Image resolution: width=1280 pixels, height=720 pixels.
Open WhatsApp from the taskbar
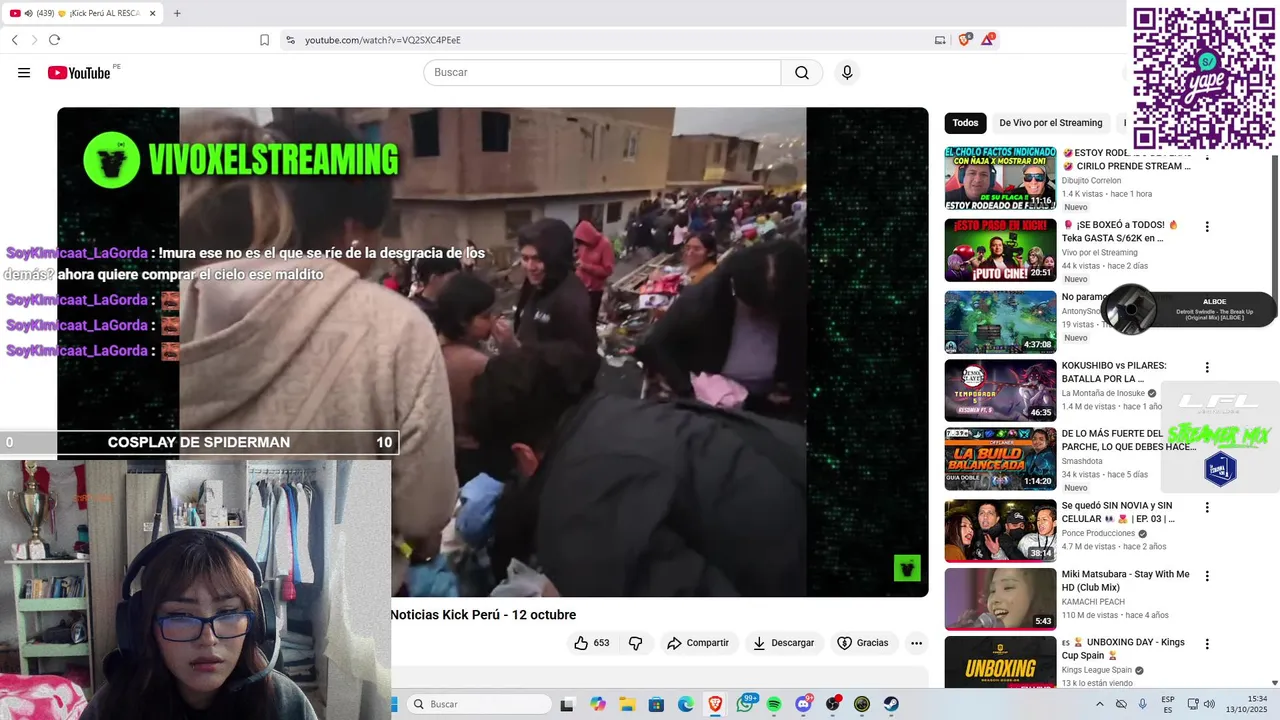pyautogui.click(x=746, y=704)
